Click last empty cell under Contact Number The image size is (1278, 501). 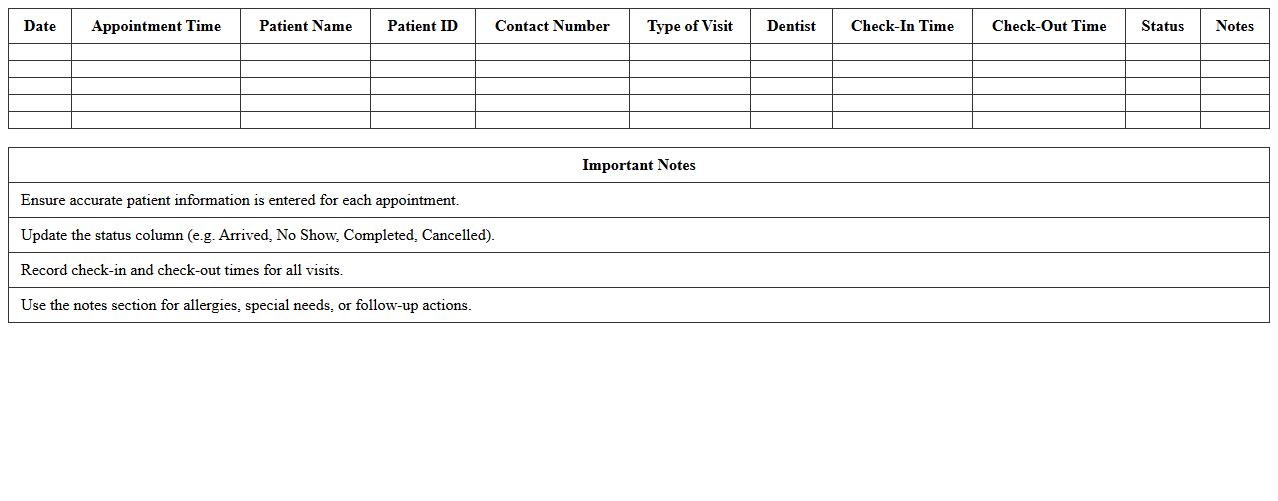(552, 120)
